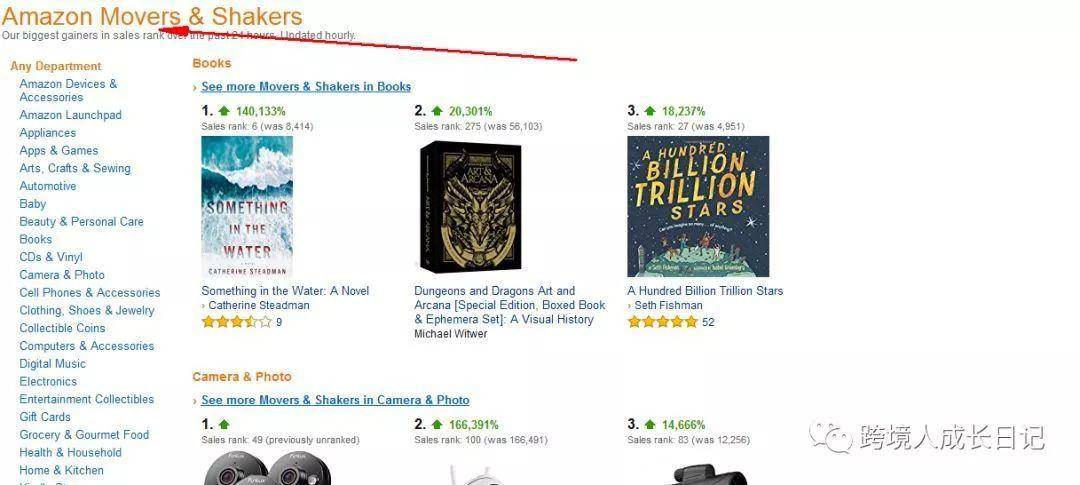The height and width of the screenshot is (485, 1080).
Task: Select Amazon Launchpad department
Action: point(70,115)
